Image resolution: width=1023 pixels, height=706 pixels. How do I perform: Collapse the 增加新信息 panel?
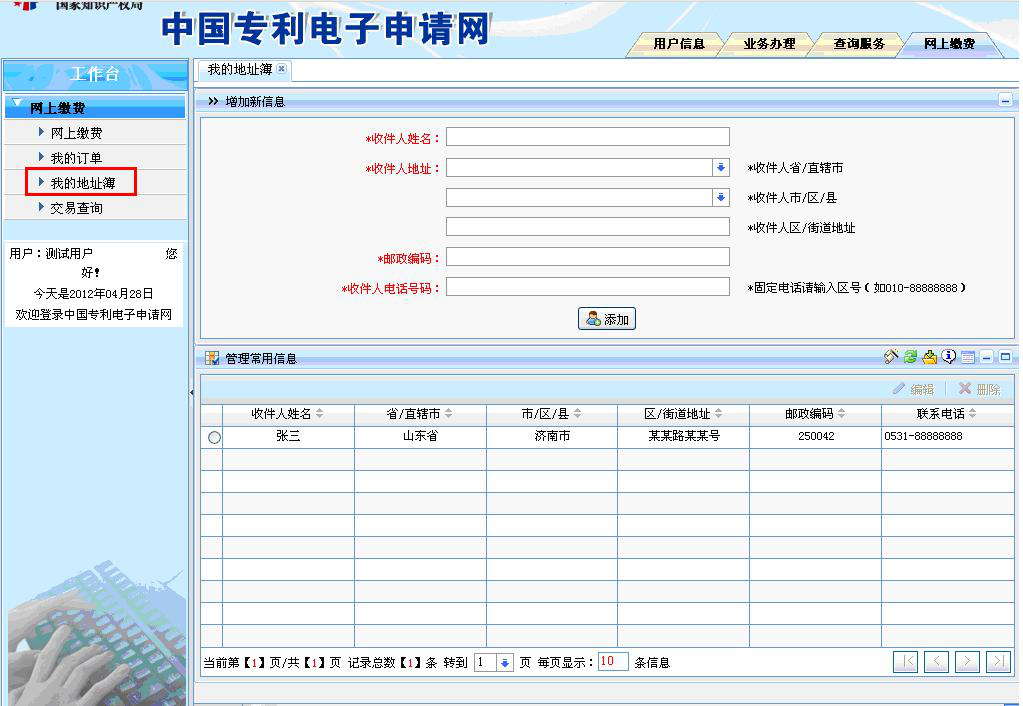[1005, 101]
